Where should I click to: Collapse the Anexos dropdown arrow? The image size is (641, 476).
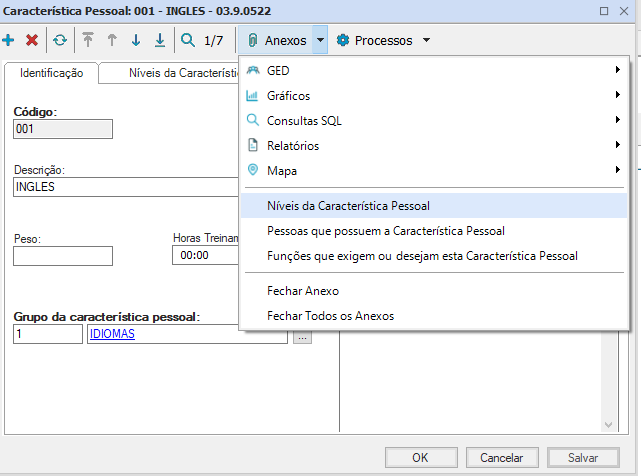pos(319,41)
